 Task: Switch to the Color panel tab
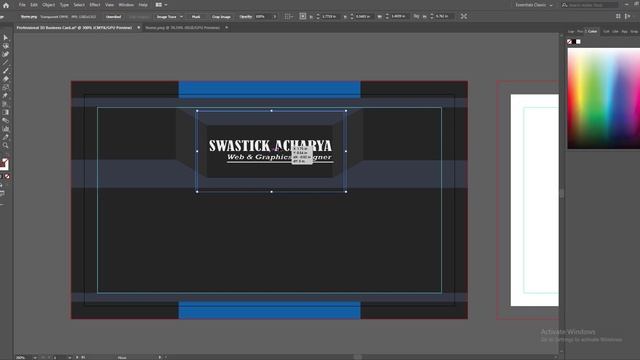(592, 31)
